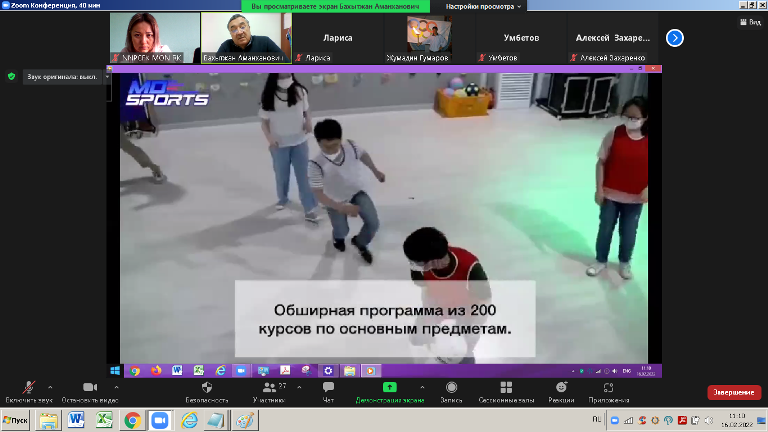Select the Лариса participant tile

[x=337, y=38]
